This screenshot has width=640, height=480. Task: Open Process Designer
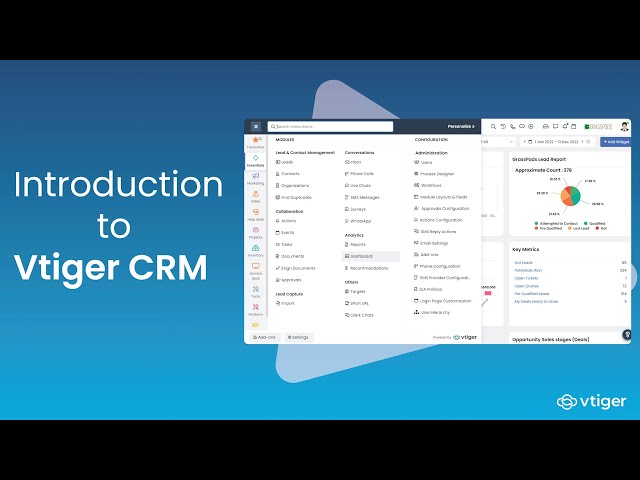(434, 174)
